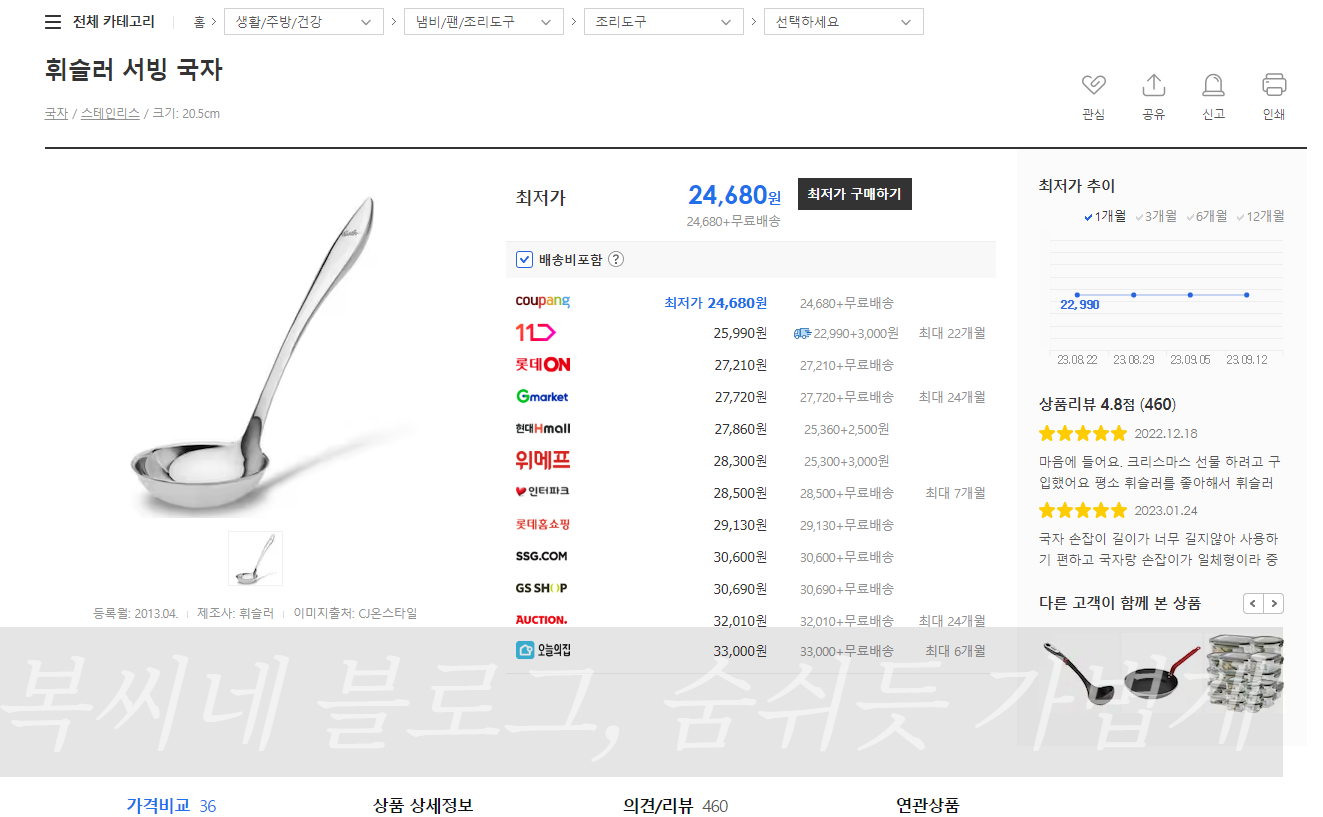
Task: Click the AUCTION 32,010원 price
Action: coord(740,621)
